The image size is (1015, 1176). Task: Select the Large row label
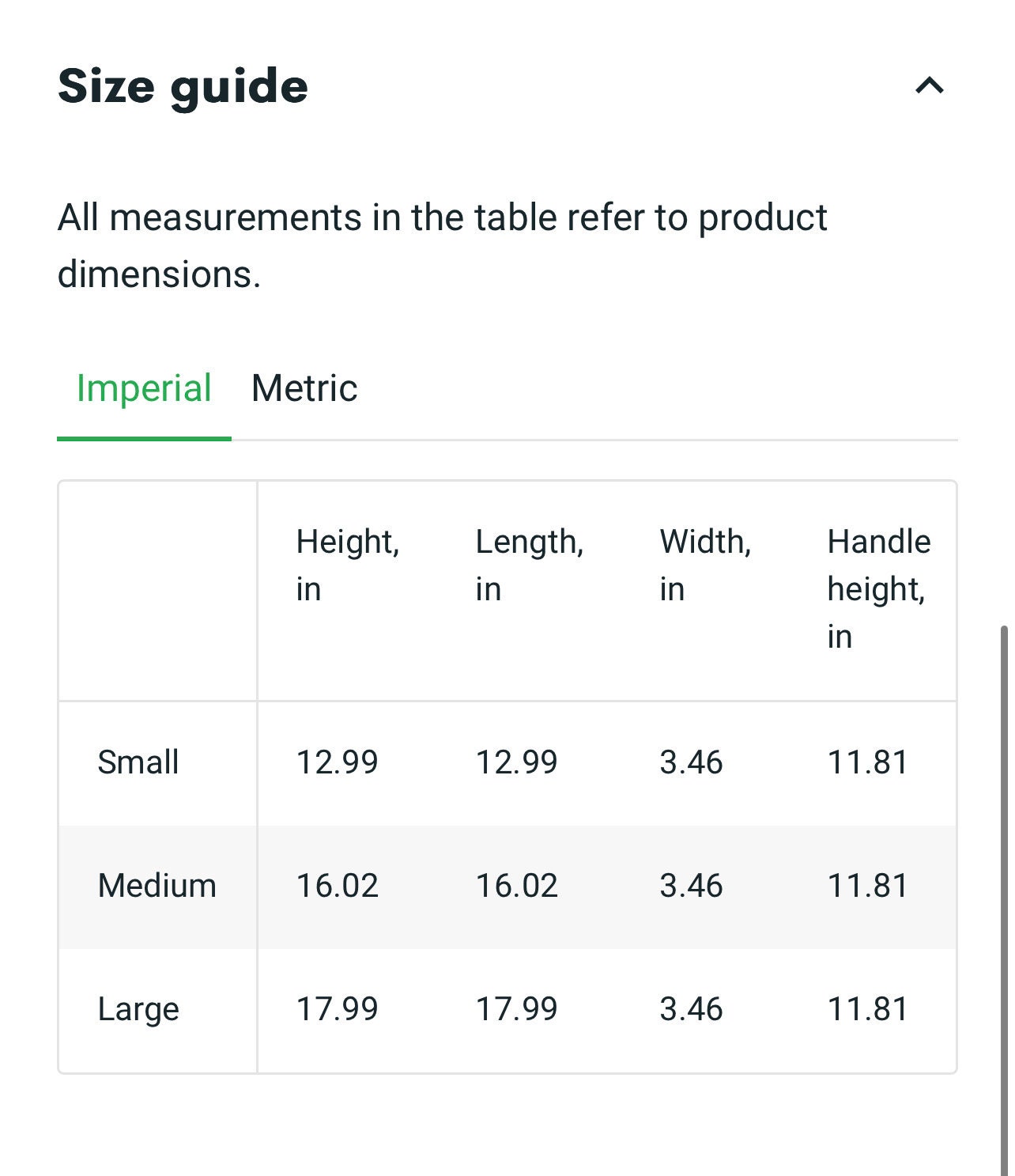click(x=138, y=1009)
